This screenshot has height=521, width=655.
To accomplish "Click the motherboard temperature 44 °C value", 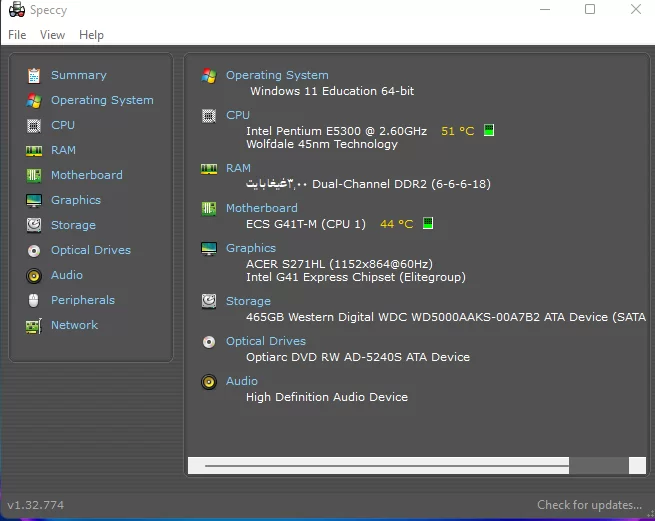I will tap(396, 224).
